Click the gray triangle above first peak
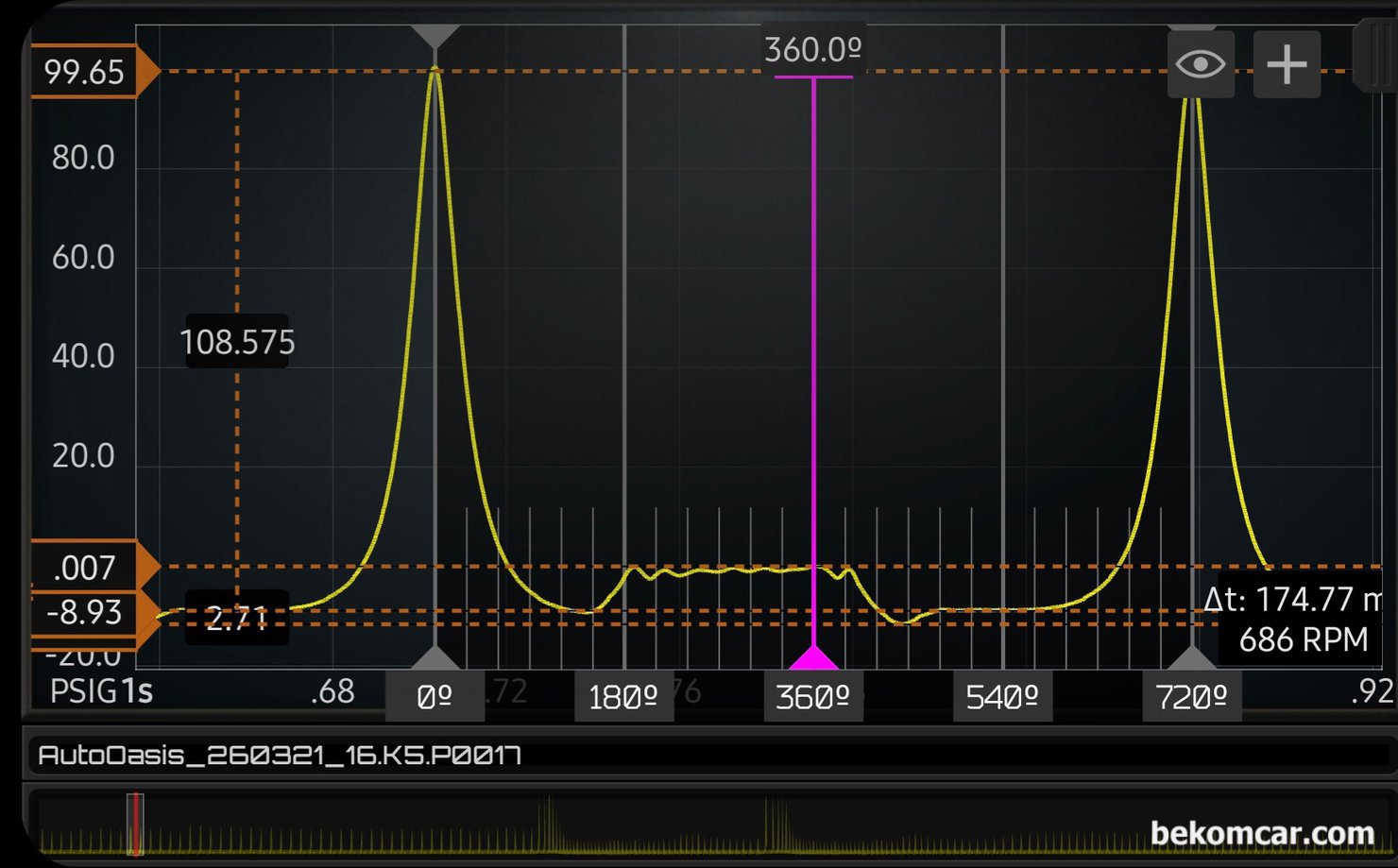The height and width of the screenshot is (868, 1398). pyautogui.click(x=435, y=37)
